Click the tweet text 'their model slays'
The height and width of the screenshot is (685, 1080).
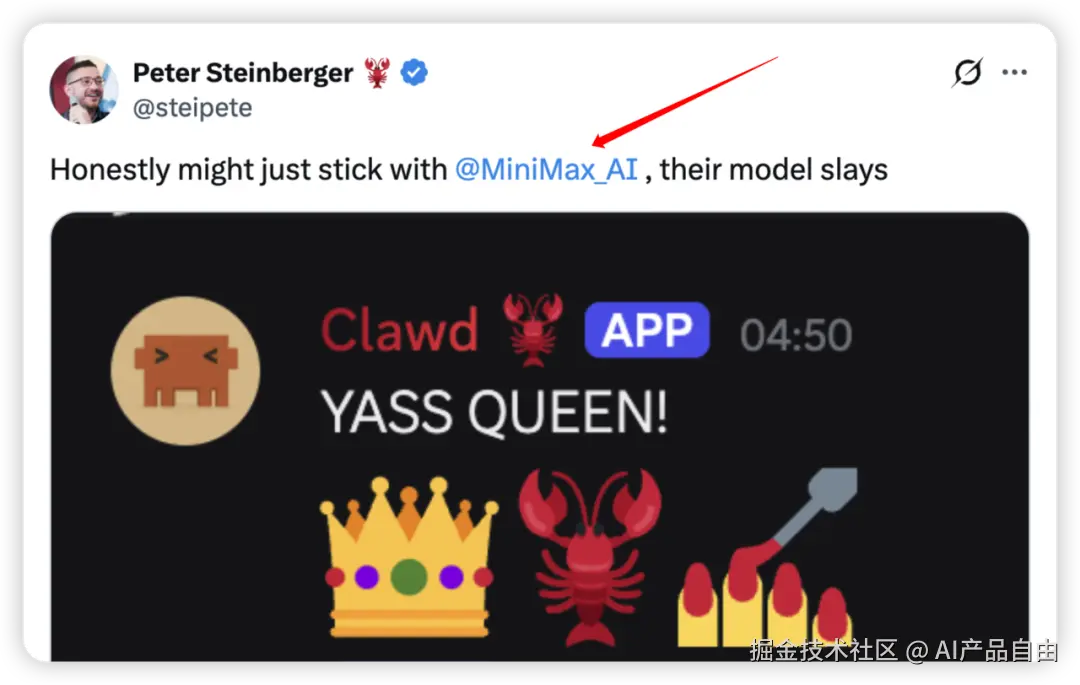click(773, 169)
